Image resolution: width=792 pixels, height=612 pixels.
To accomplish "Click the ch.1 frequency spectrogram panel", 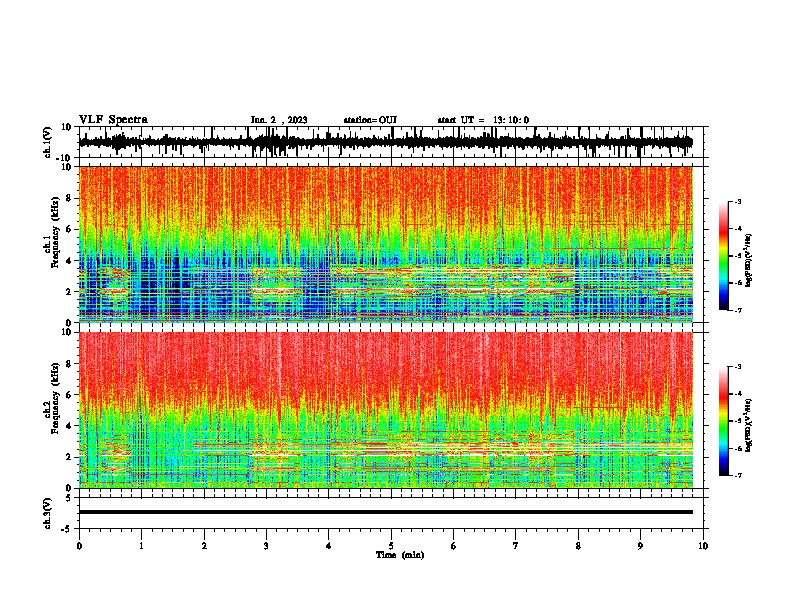I will point(386,244).
